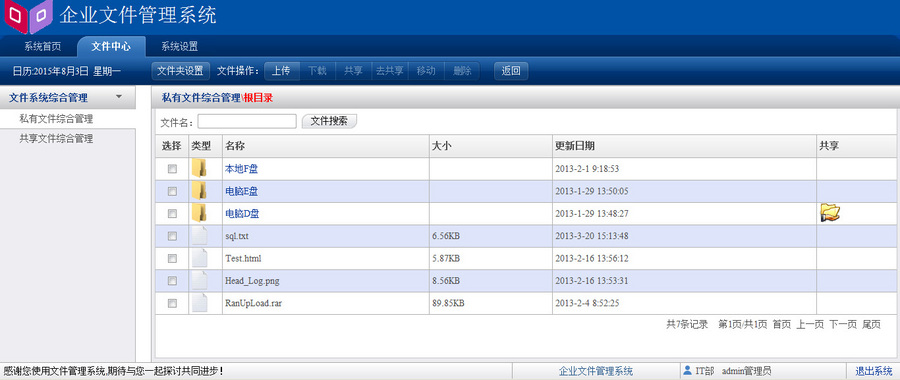900x380 pixels.
Task: Check the box for Head_Log.png
Action: pyautogui.click(x=172, y=281)
